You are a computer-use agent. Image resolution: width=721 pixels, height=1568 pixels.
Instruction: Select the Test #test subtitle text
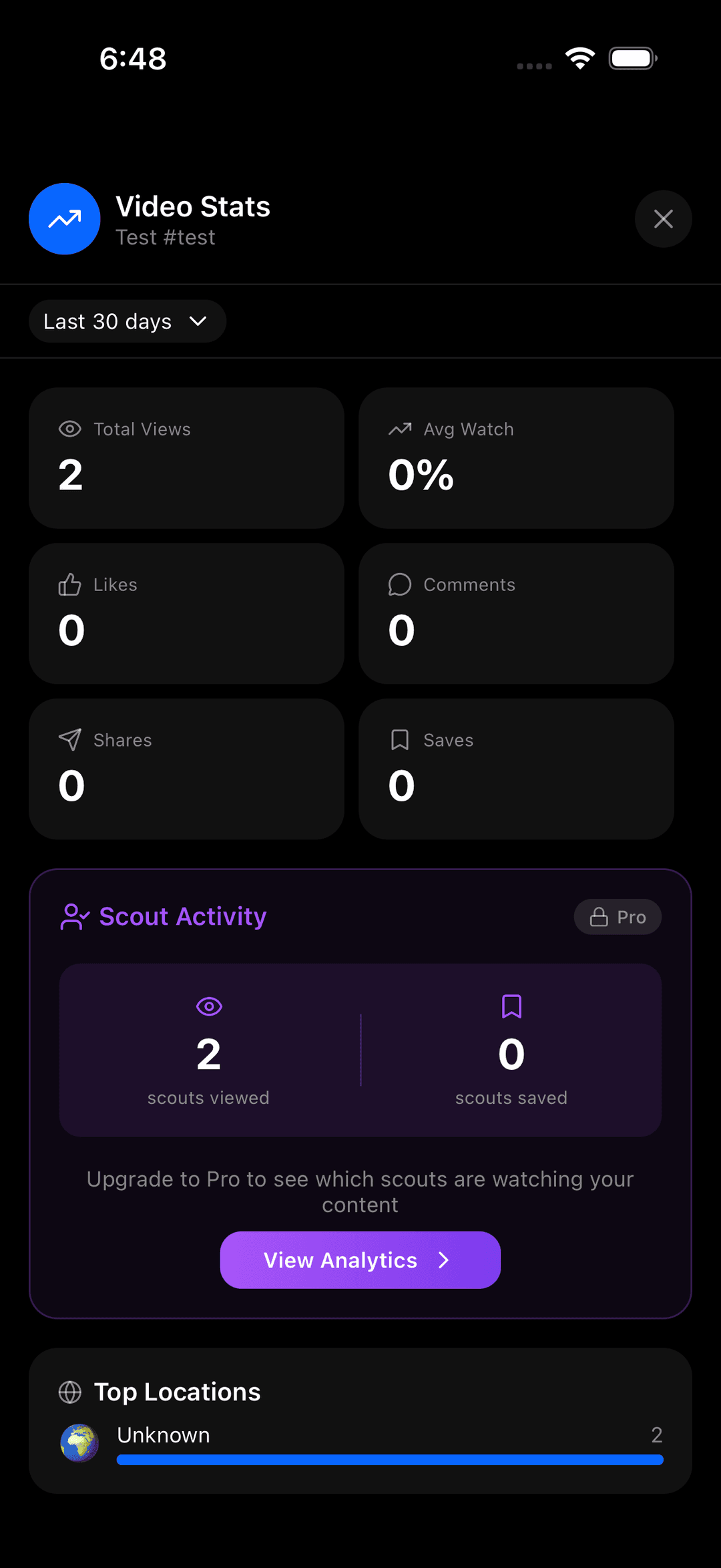(166, 237)
